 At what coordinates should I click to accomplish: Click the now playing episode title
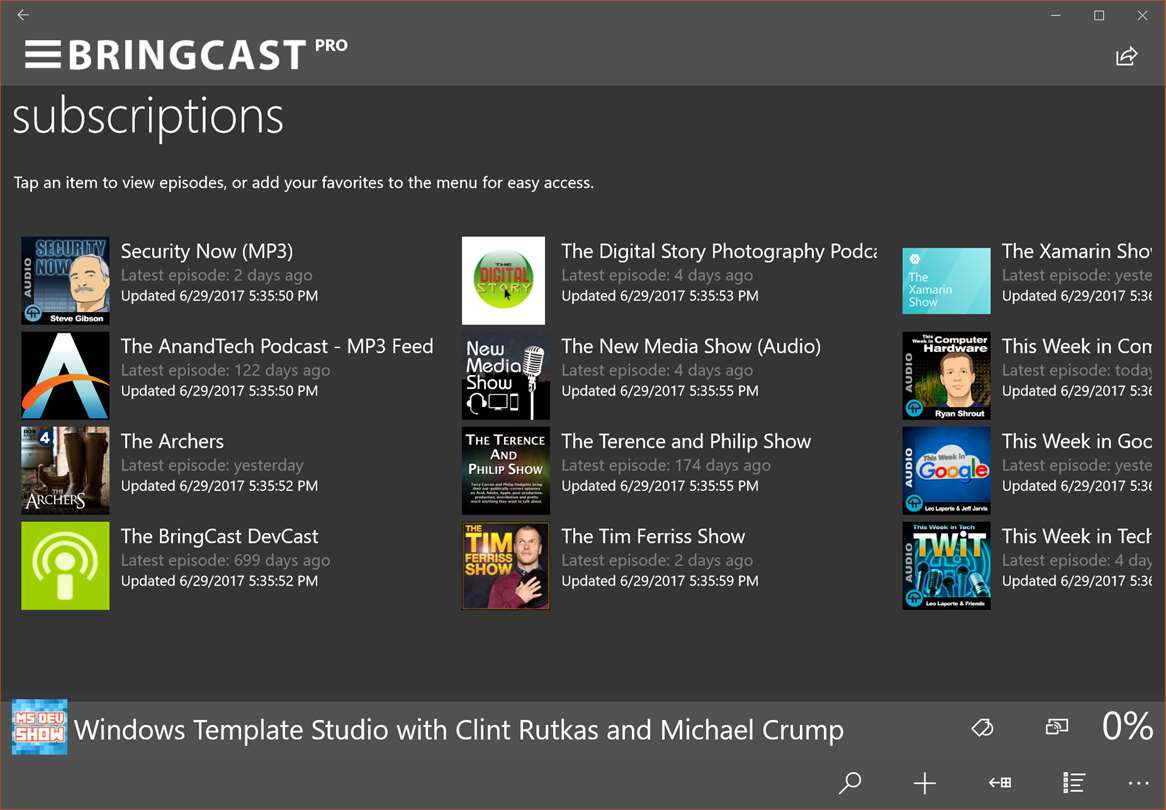[x=459, y=730]
